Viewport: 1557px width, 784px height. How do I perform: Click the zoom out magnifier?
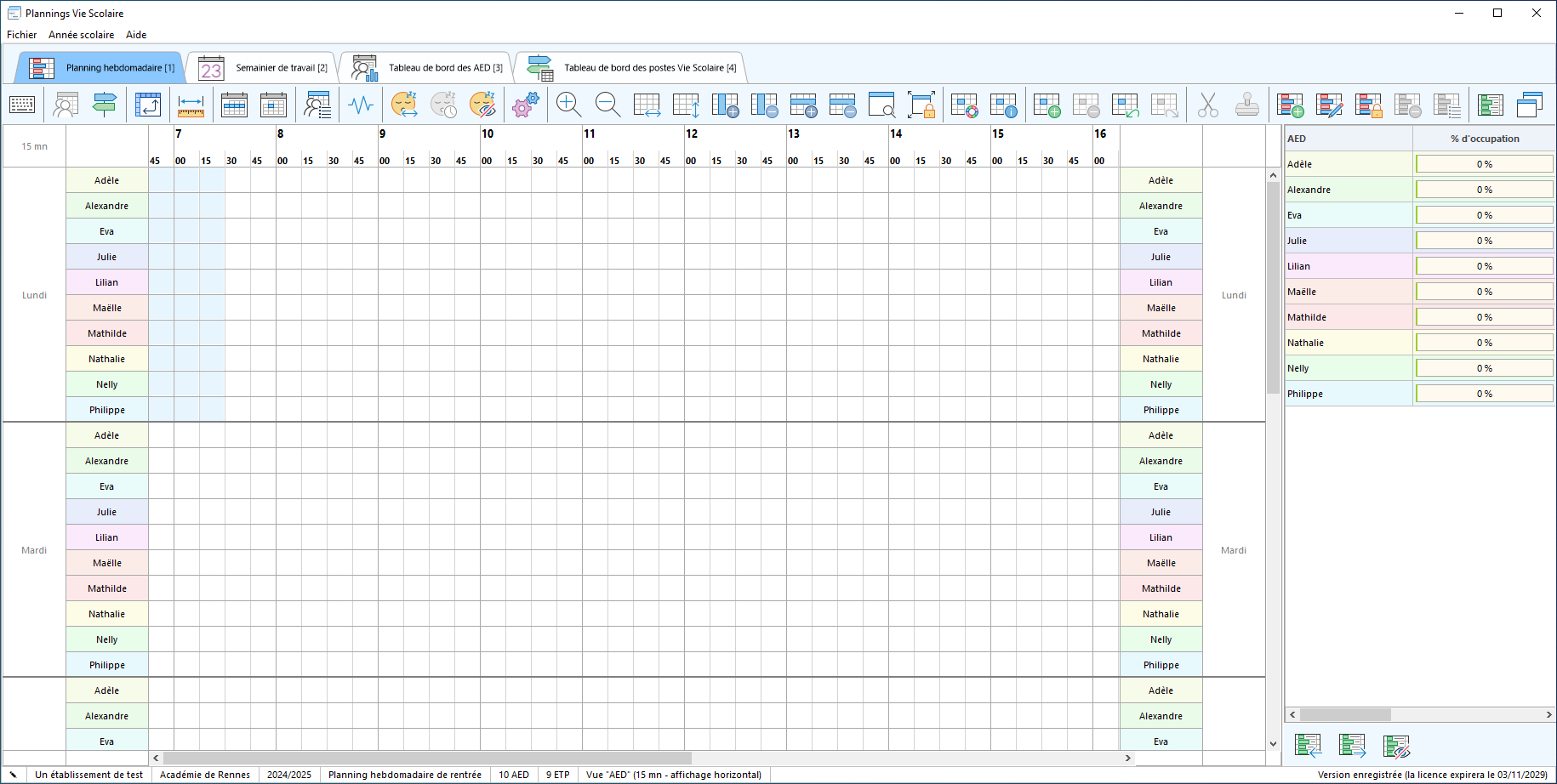607,105
